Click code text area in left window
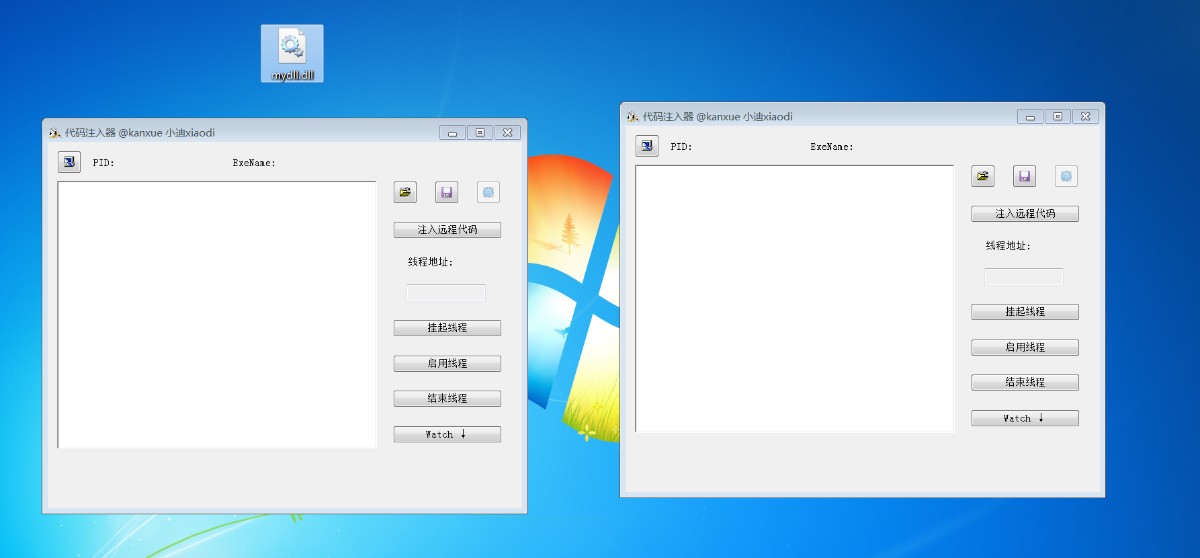 point(217,315)
